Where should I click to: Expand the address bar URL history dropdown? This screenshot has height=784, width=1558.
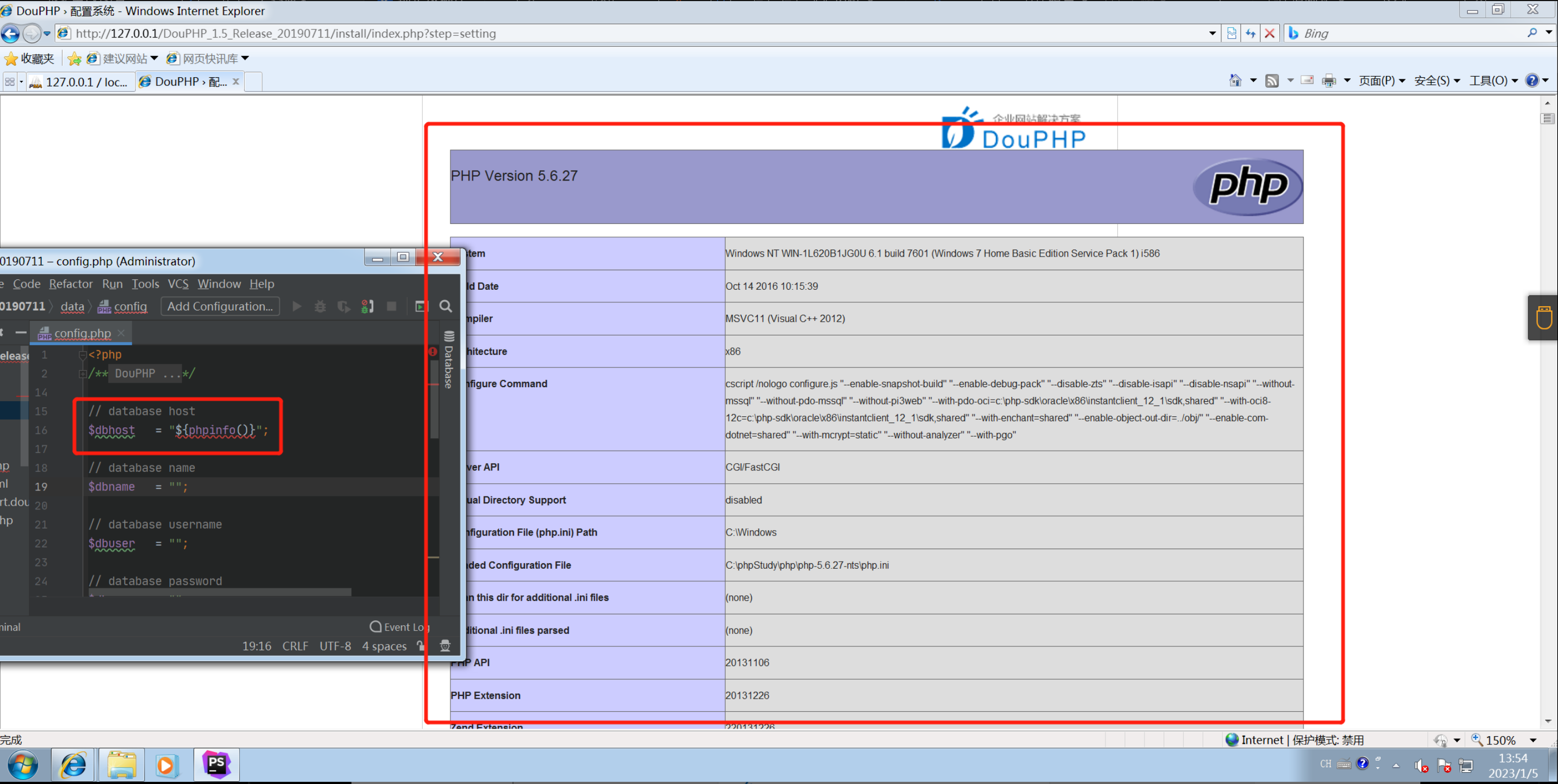1212,33
